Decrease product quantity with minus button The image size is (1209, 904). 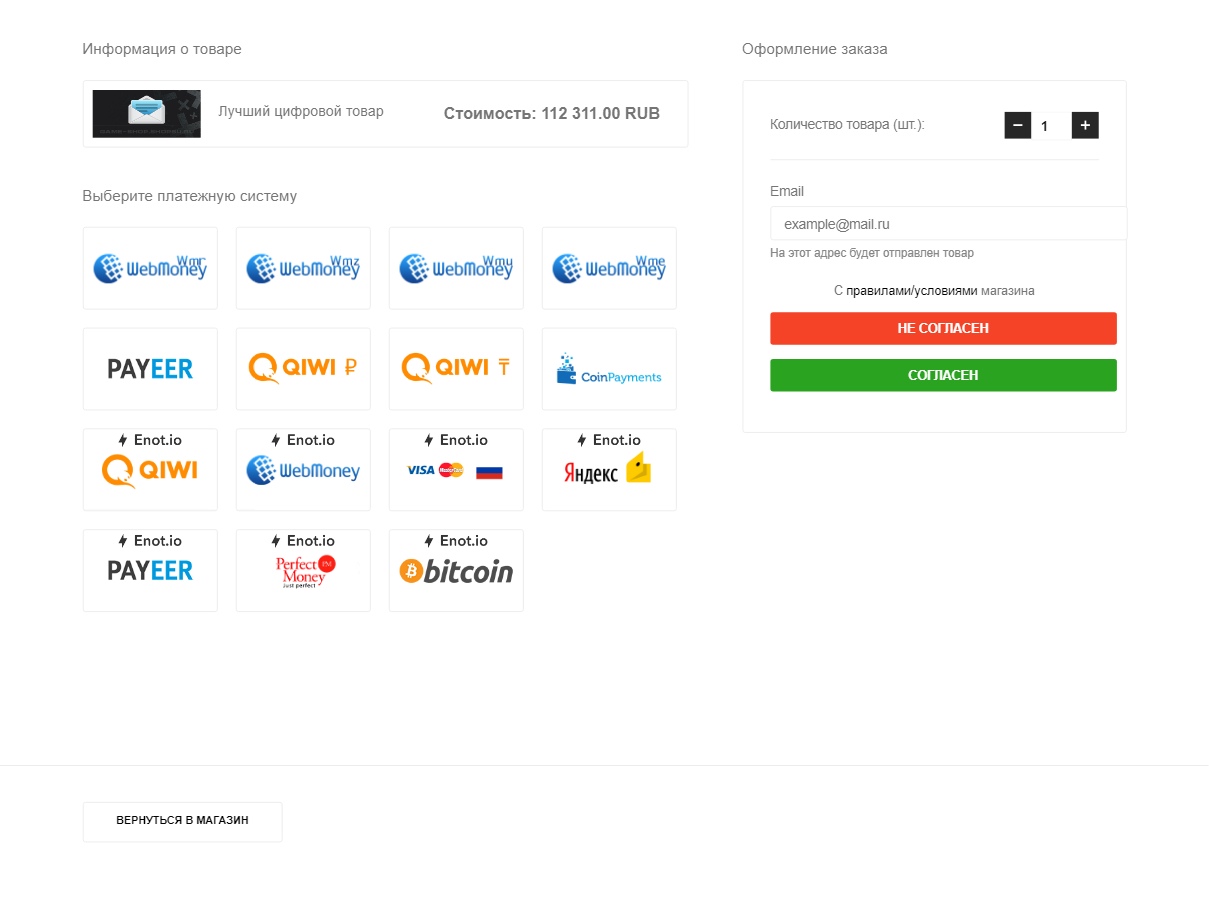point(1018,125)
